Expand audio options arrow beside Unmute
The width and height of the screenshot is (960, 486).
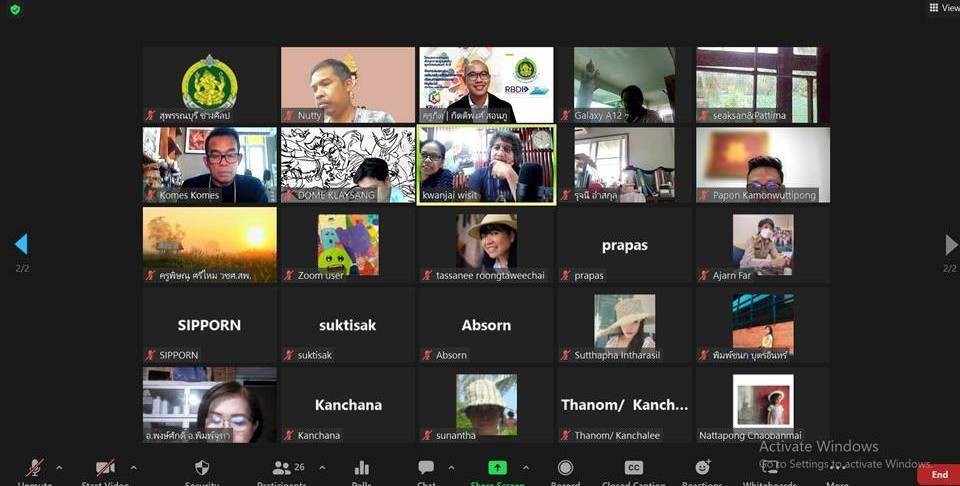(x=59, y=468)
